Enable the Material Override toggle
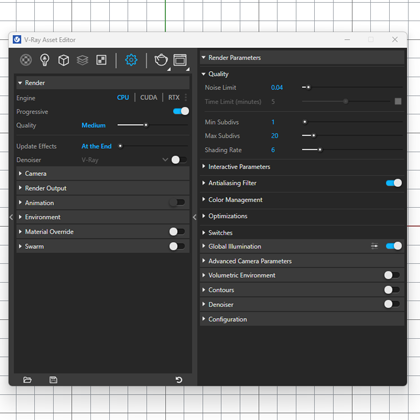This screenshot has height=420, width=420. (177, 231)
